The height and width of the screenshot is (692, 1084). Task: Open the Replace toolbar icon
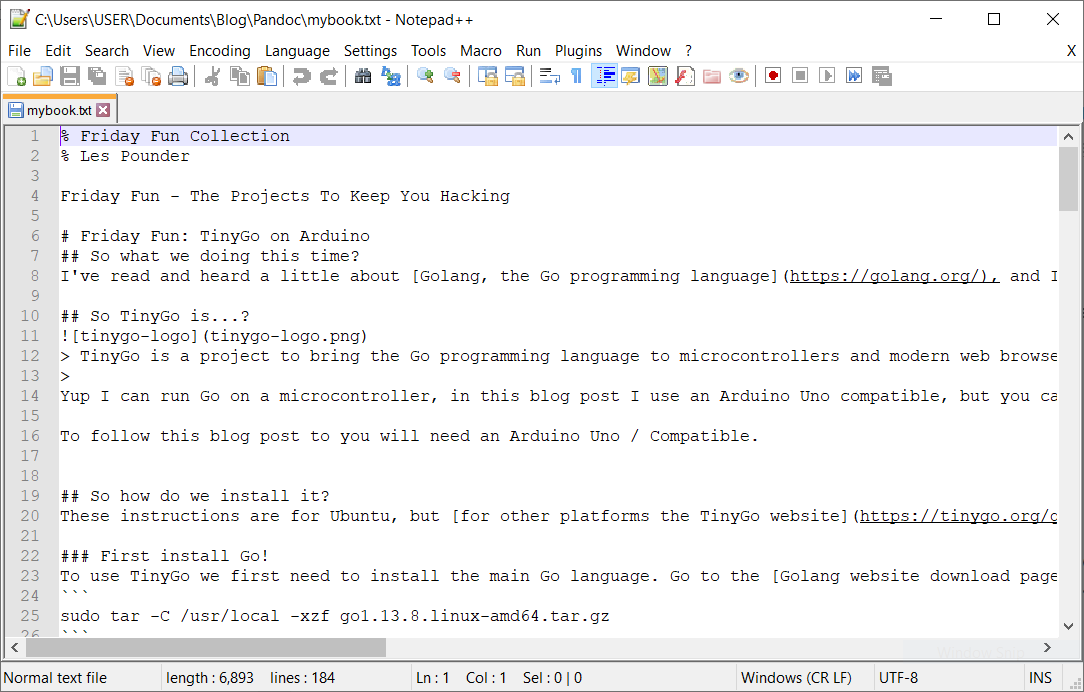click(x=391, y=76)
